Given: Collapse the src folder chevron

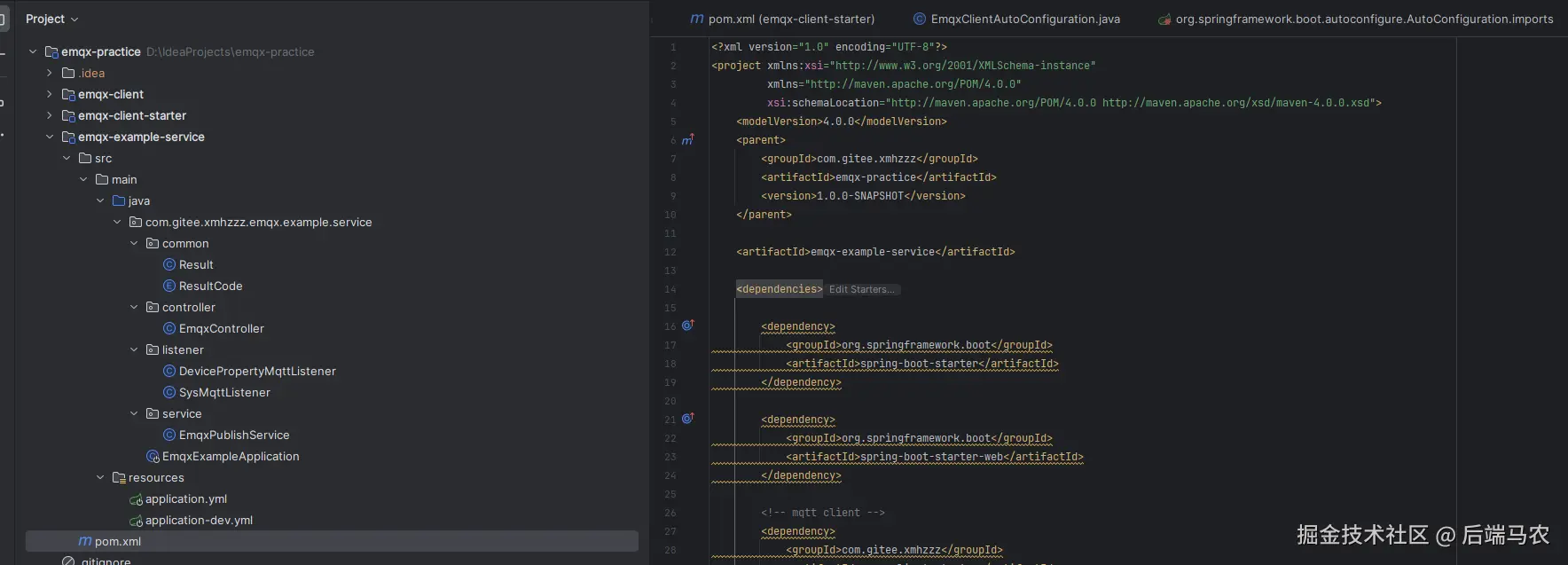Looking at the screenshot, I should [x=67, y=158].
